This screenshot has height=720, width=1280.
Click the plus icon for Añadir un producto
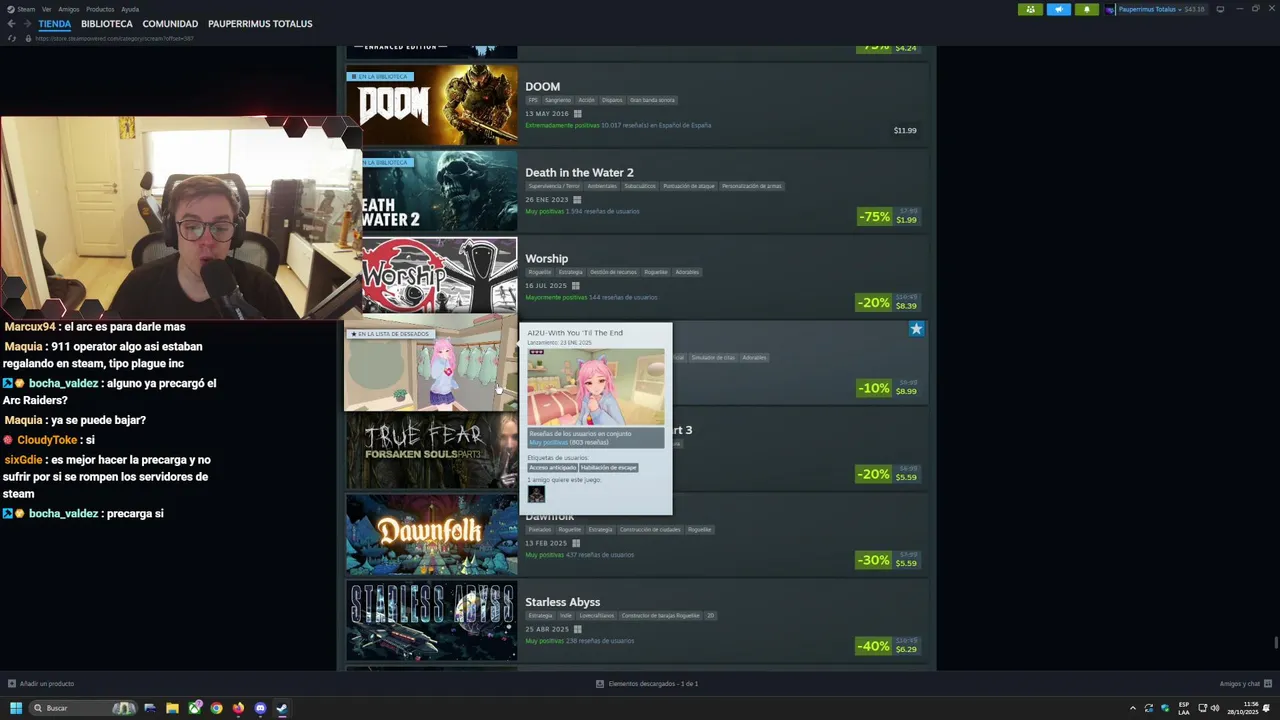12,684
